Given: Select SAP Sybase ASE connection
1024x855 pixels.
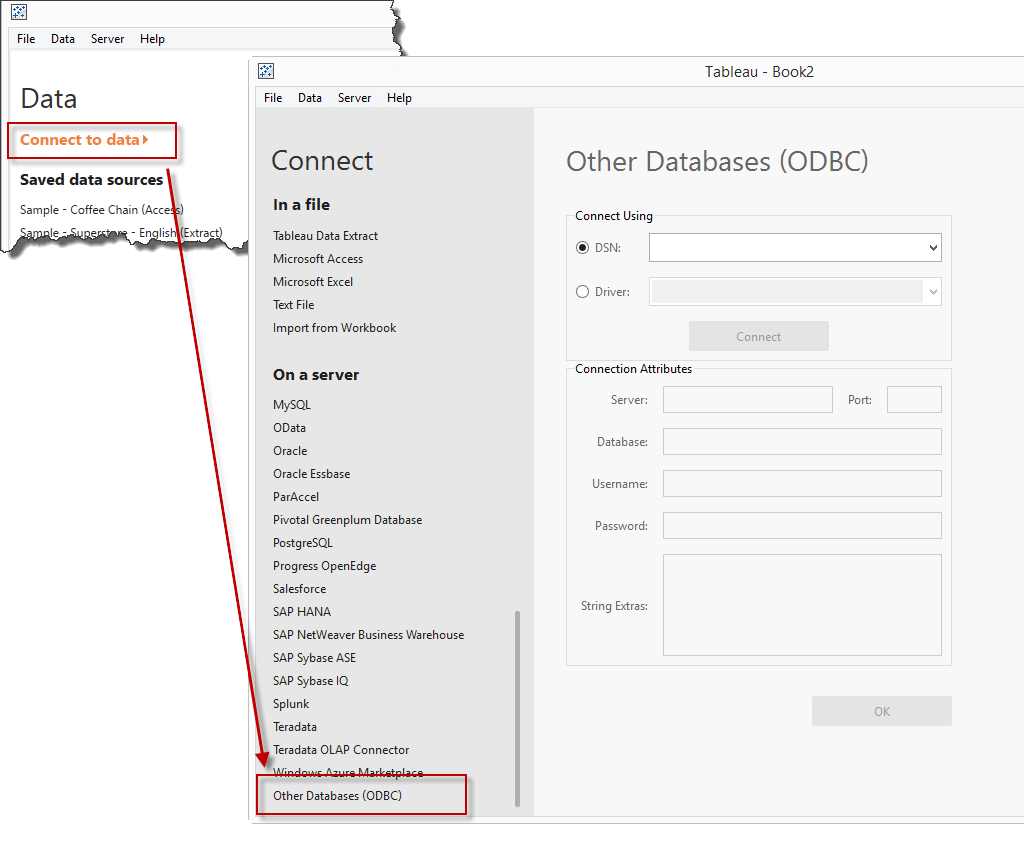Looking at the screenshot, I should click(314, 658).
